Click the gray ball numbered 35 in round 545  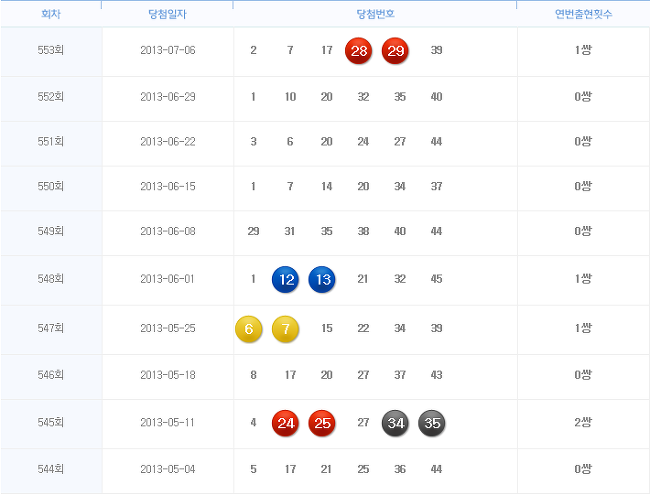[x=432, y=423]
